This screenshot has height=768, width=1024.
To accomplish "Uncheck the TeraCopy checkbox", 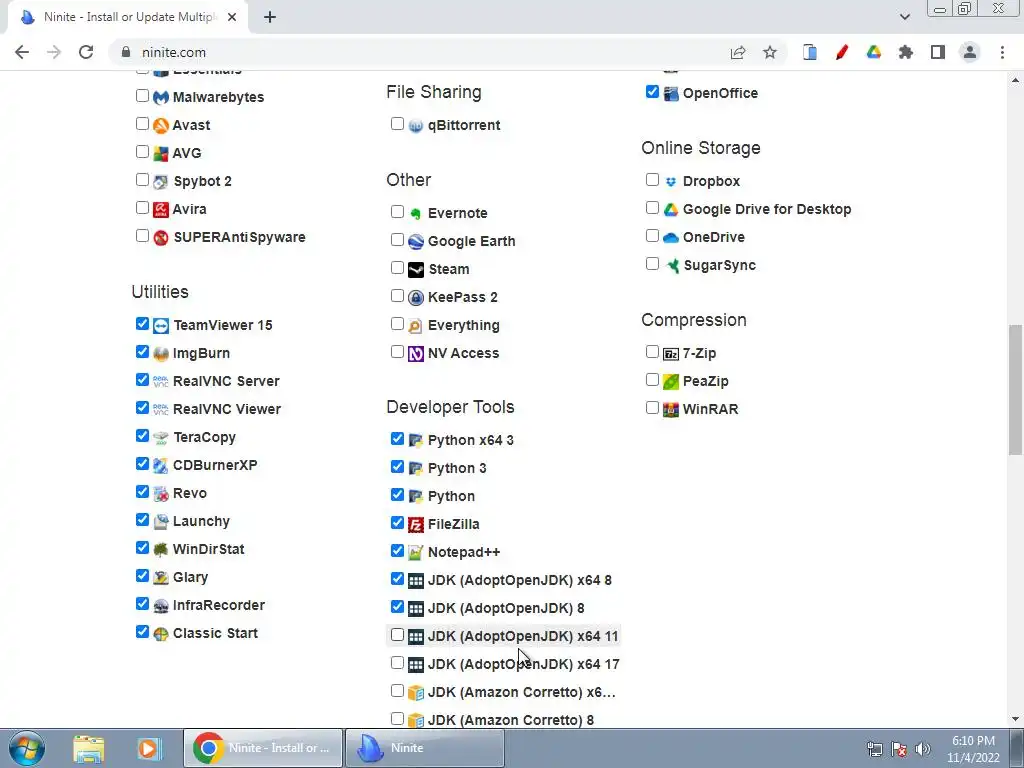I will pyautogui.click(x=142, y=436).
